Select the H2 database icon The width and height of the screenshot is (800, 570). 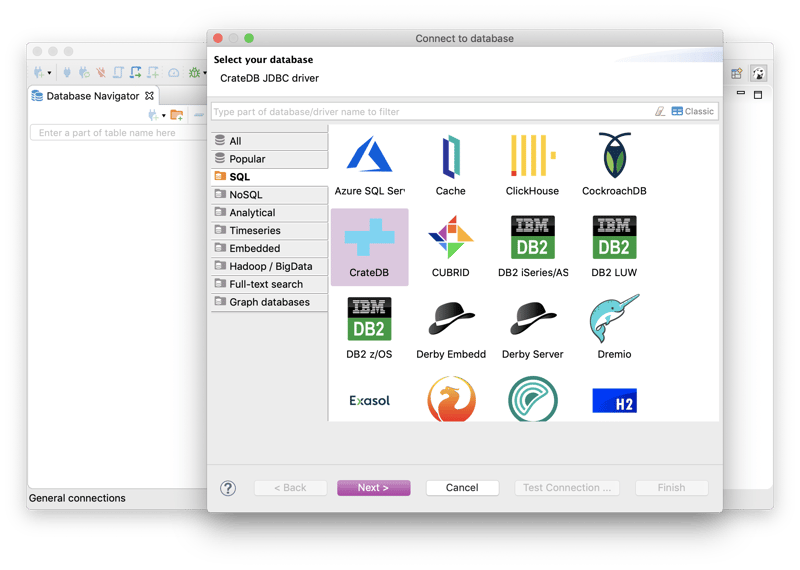click(x=614, y=400)
